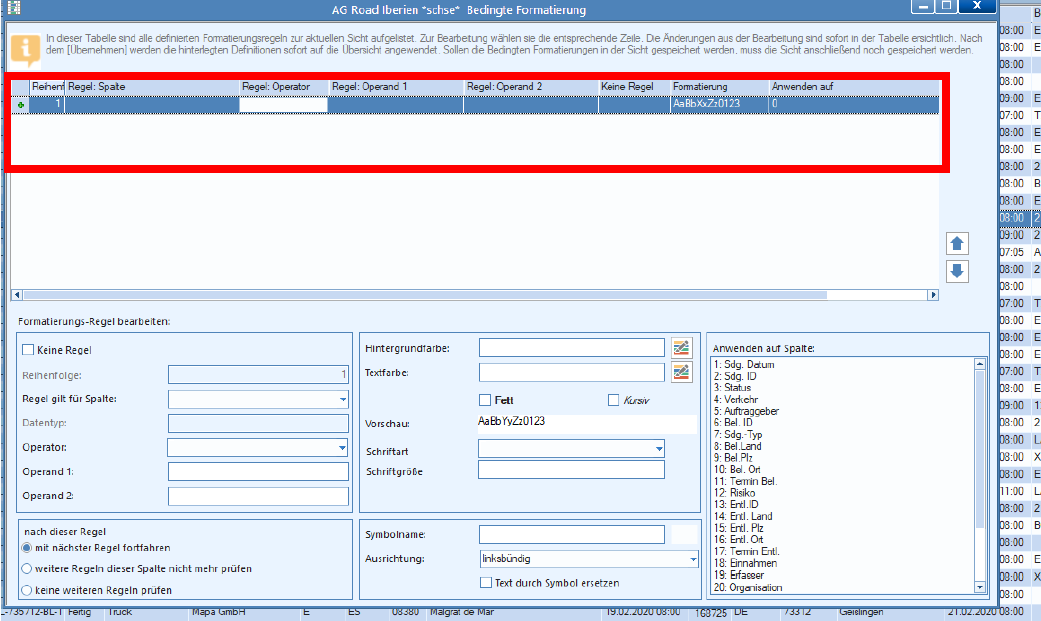The height and width of the screenshot is (621, 1041).
Task: Select 10: Bel. Ort in list
Action: click(738, 470)
